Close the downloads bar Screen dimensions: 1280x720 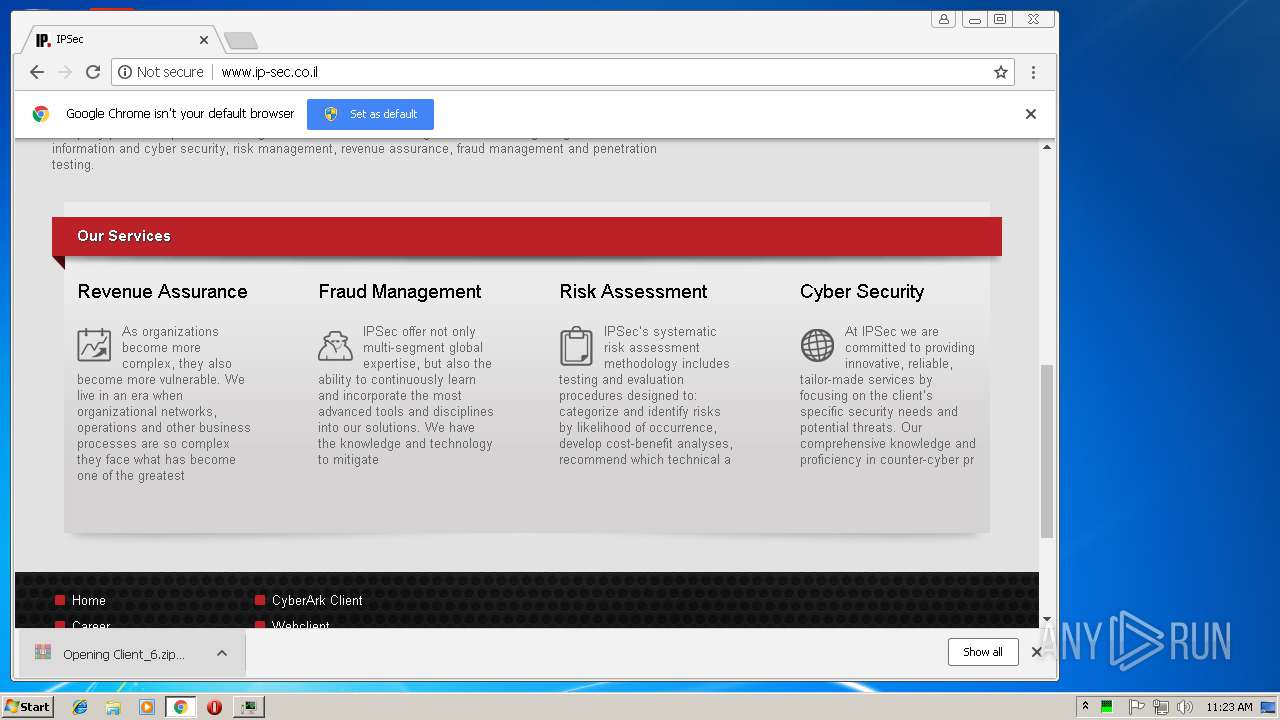tap(1036, 652)
